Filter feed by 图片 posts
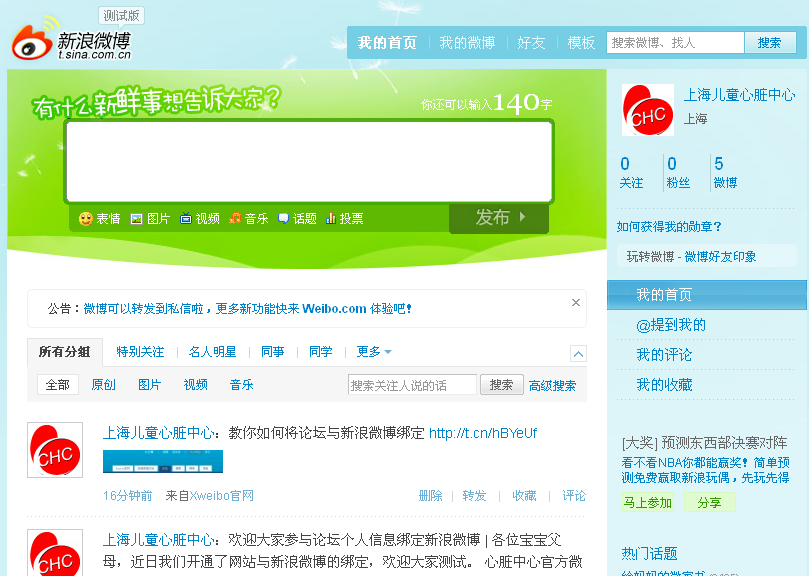 149,385
